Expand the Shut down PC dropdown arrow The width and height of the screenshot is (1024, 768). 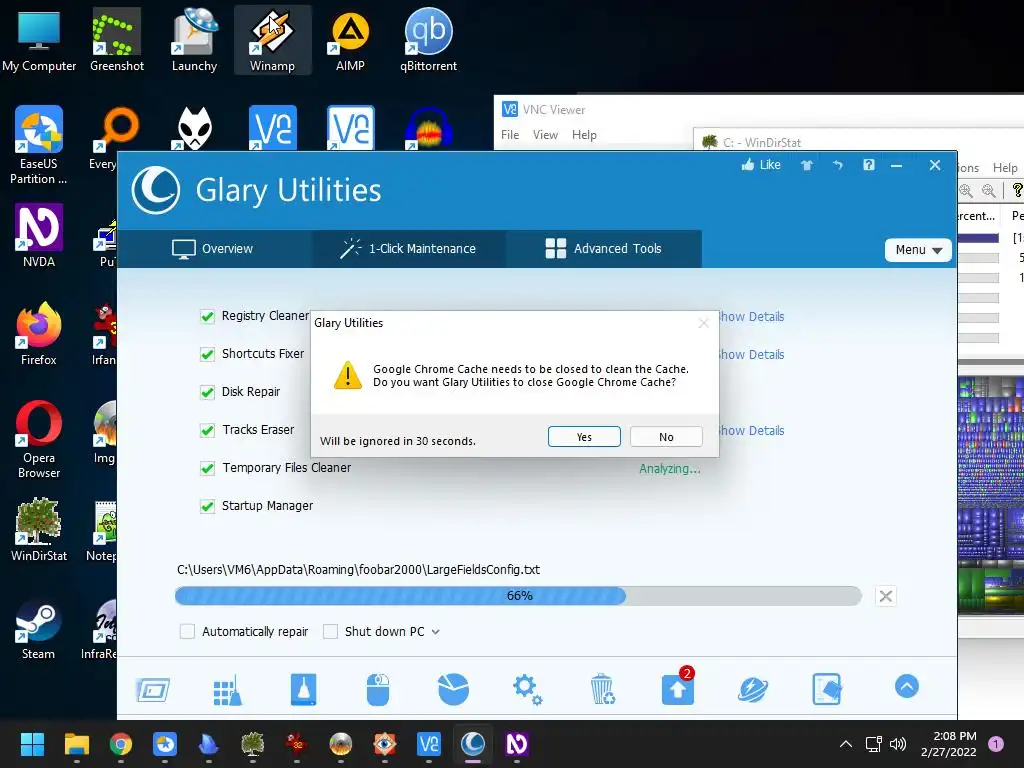coord(436,632)
